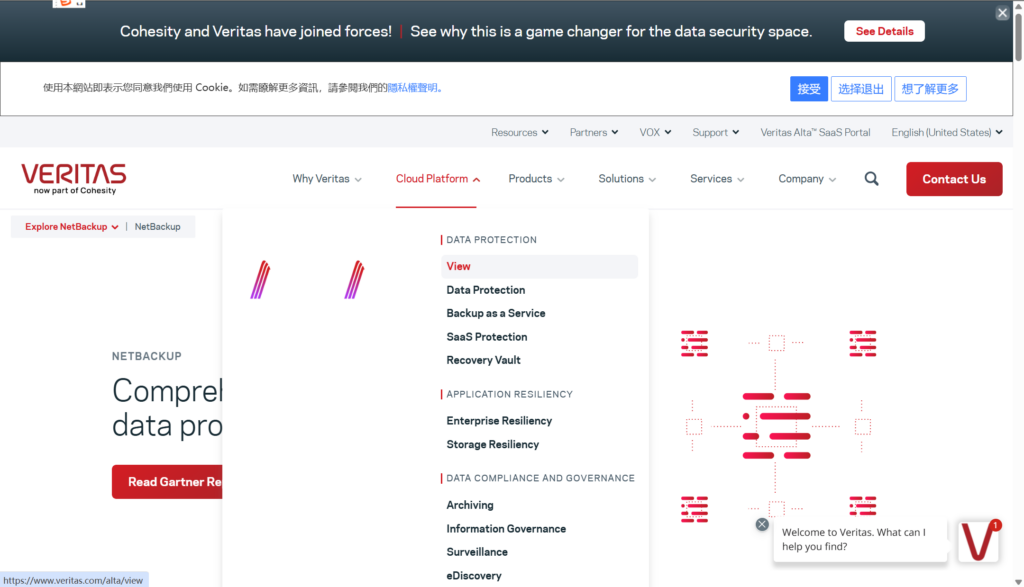Open Veritas Alta SaaS Portal link

point(815,132)
